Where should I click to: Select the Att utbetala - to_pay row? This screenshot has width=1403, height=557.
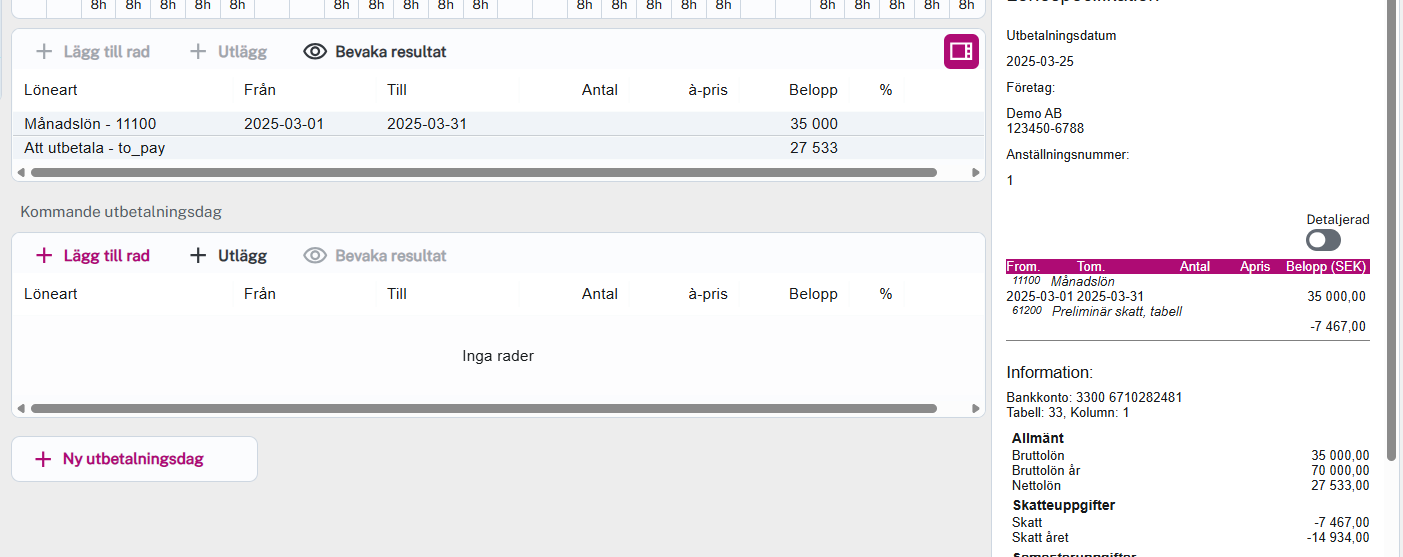point(94,148)
